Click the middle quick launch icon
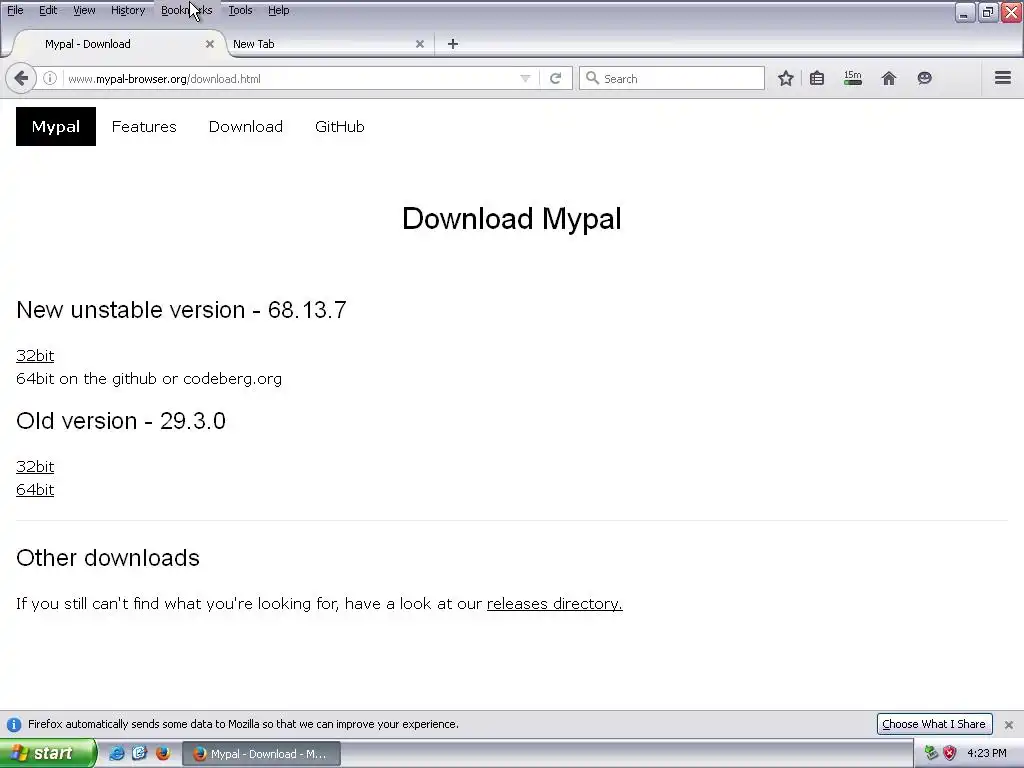Image resolution: width=1024 pixels, height=768 pixels. tap(140, 753)
